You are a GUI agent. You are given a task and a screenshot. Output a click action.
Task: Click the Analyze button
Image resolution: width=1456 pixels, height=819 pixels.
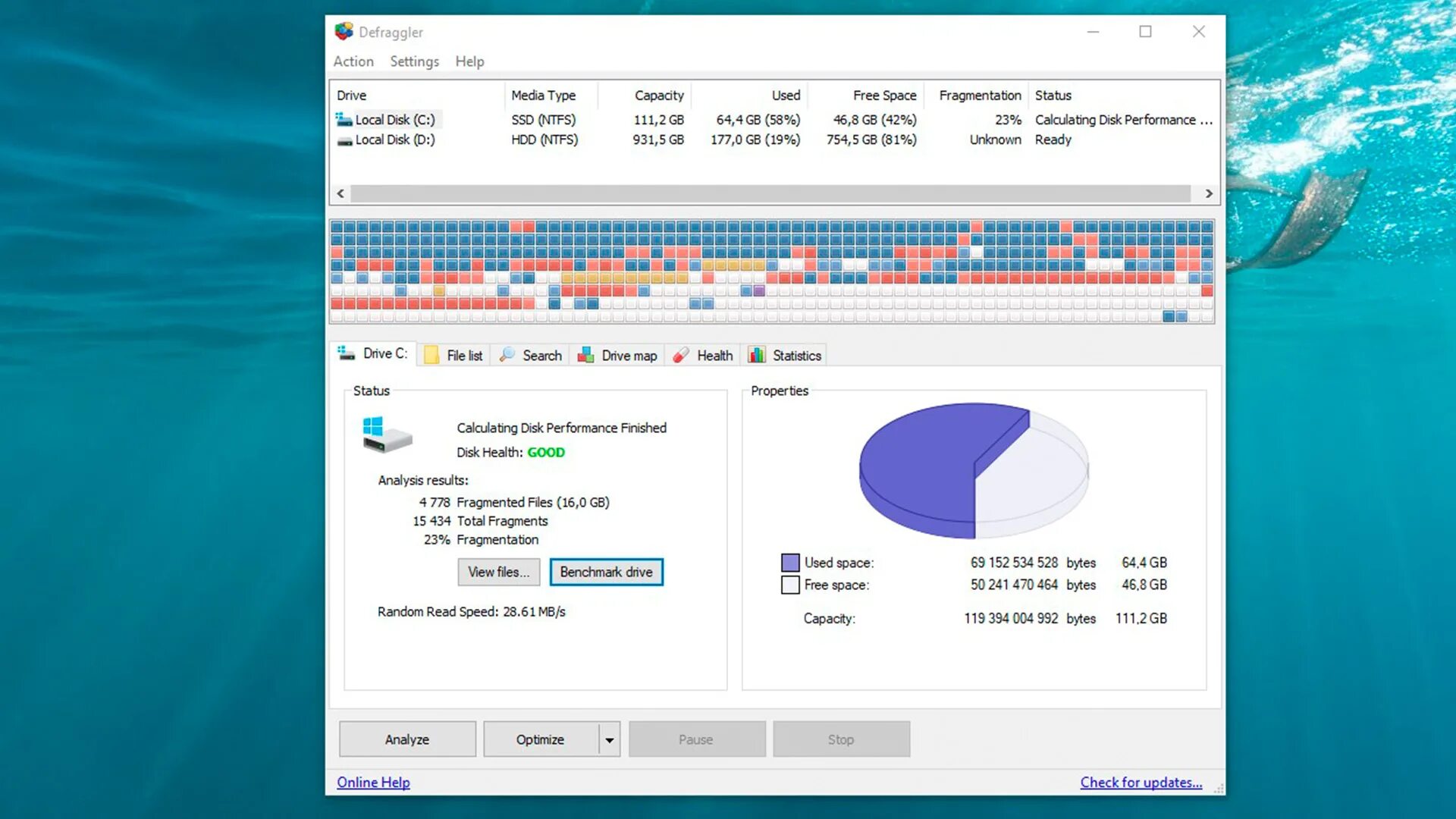pyautogui.click(x=407, y=739)
